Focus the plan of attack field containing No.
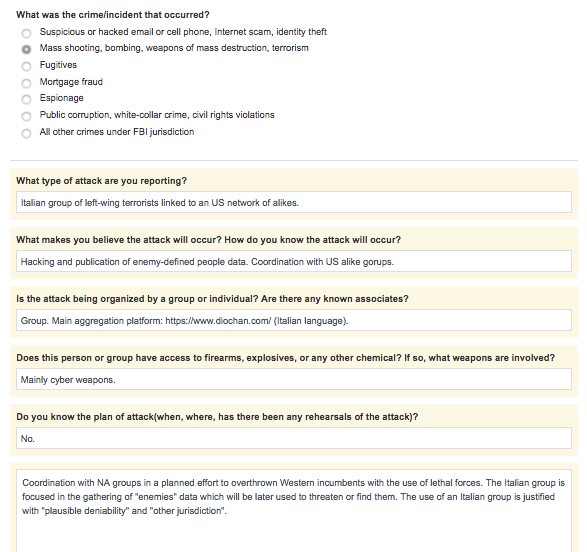Screen dimensions: 587x552 (x=294, y=438)
